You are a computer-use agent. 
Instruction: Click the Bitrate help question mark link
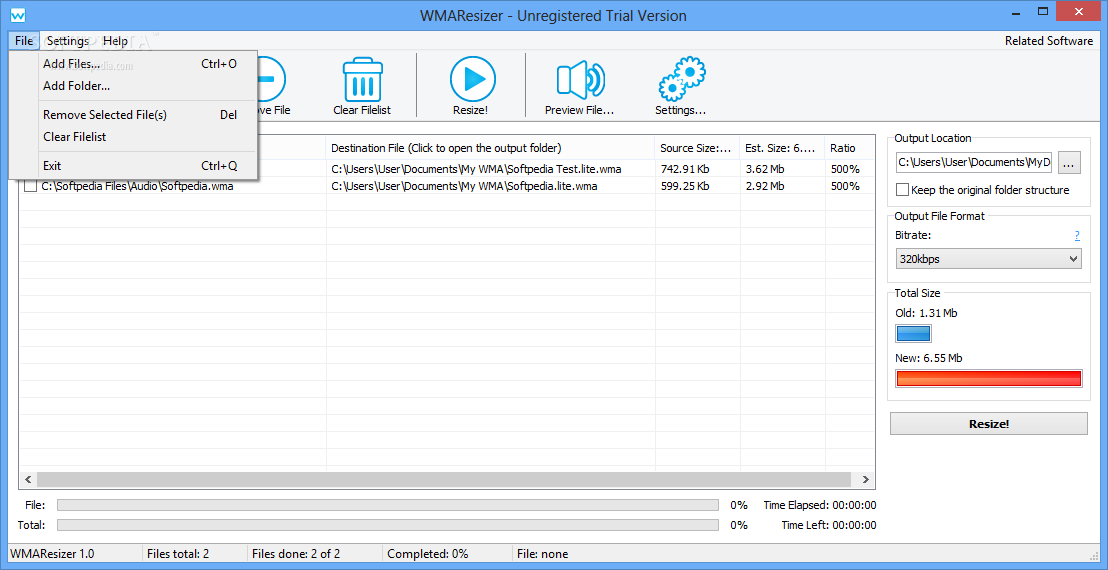pos(1077,235)
